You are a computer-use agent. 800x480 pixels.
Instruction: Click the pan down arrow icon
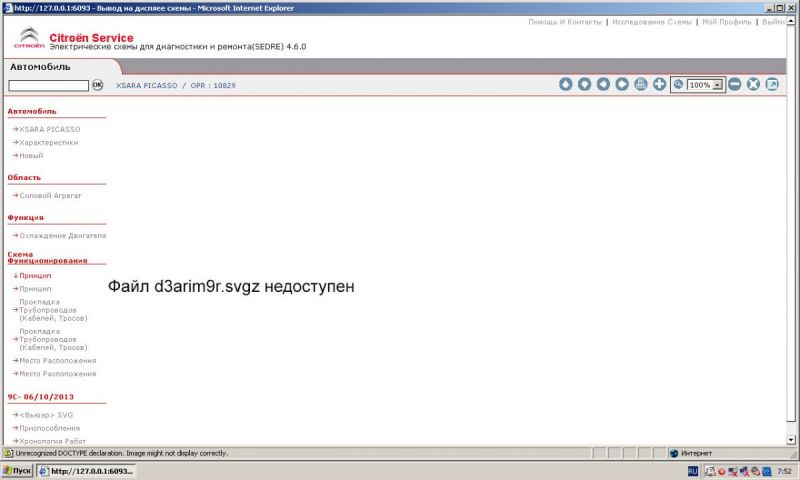click(x=584, y=84)
